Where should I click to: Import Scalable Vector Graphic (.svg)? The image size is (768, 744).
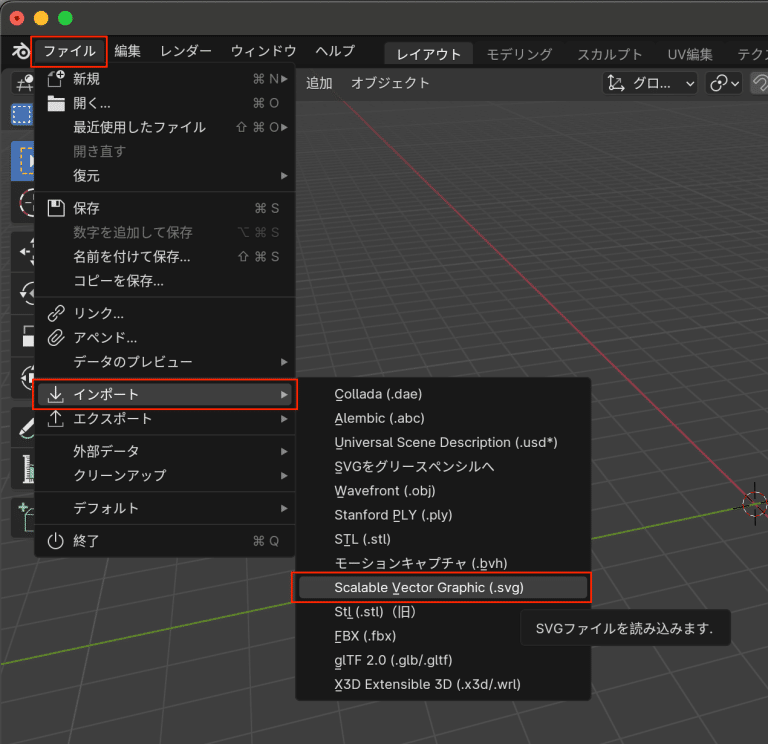tap(443, 587)
